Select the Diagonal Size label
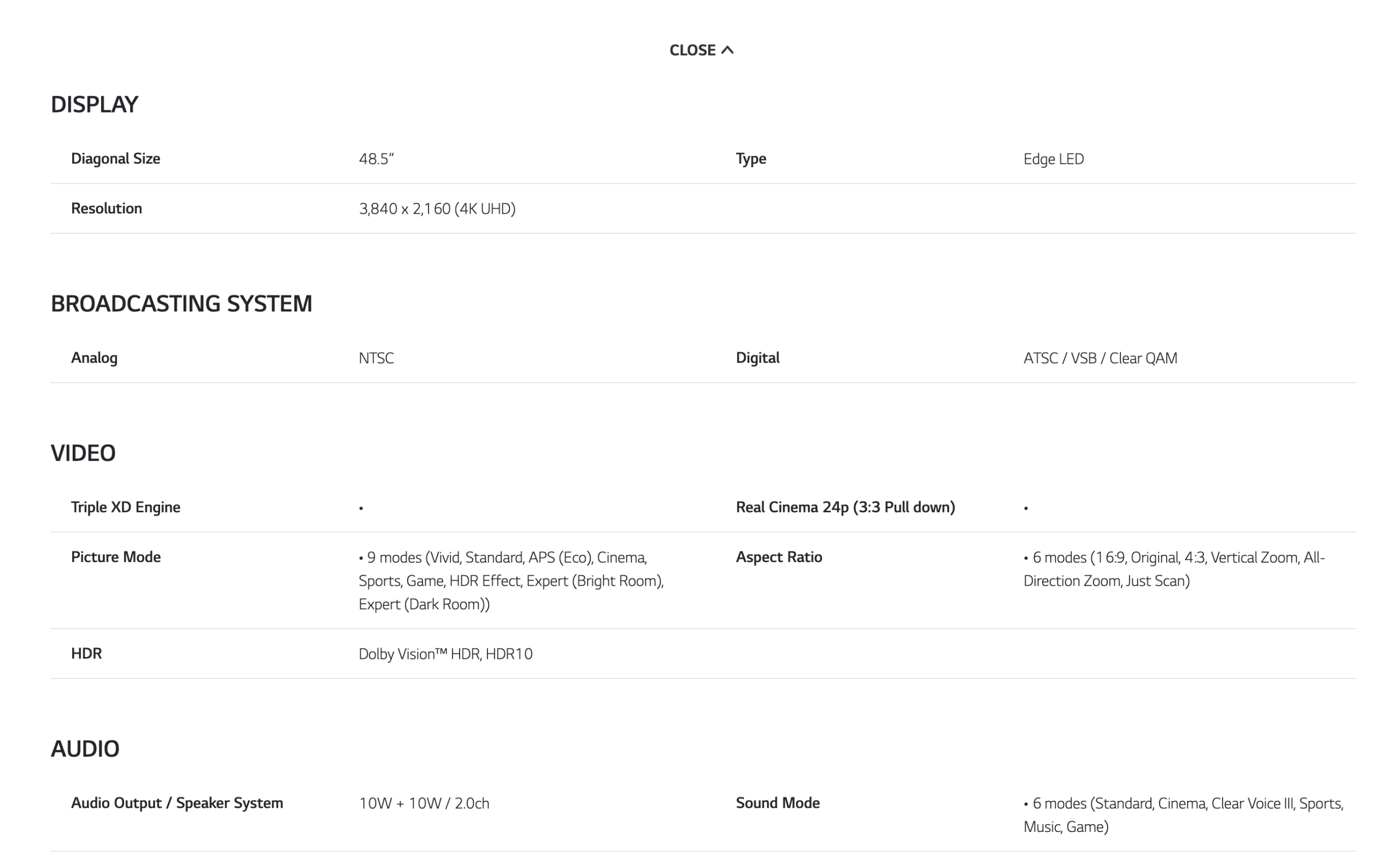 (x=115, y=158)
